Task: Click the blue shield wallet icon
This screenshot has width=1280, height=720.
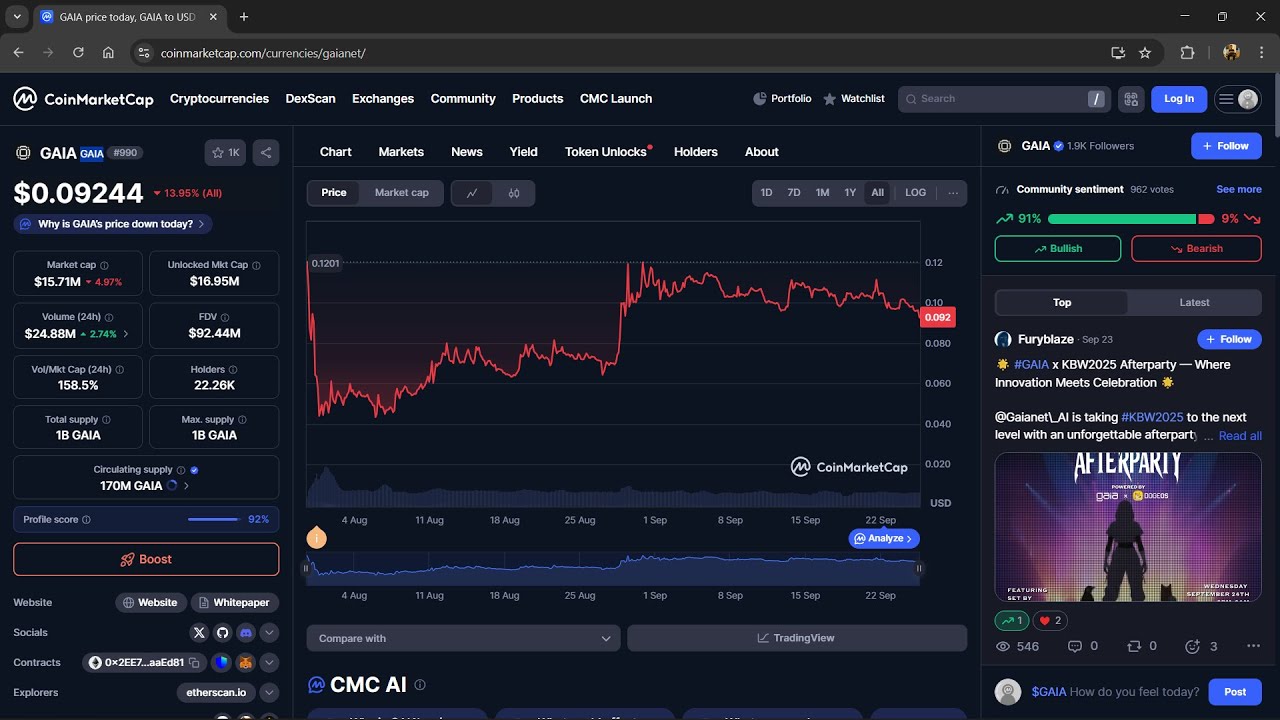Action: 222,663
